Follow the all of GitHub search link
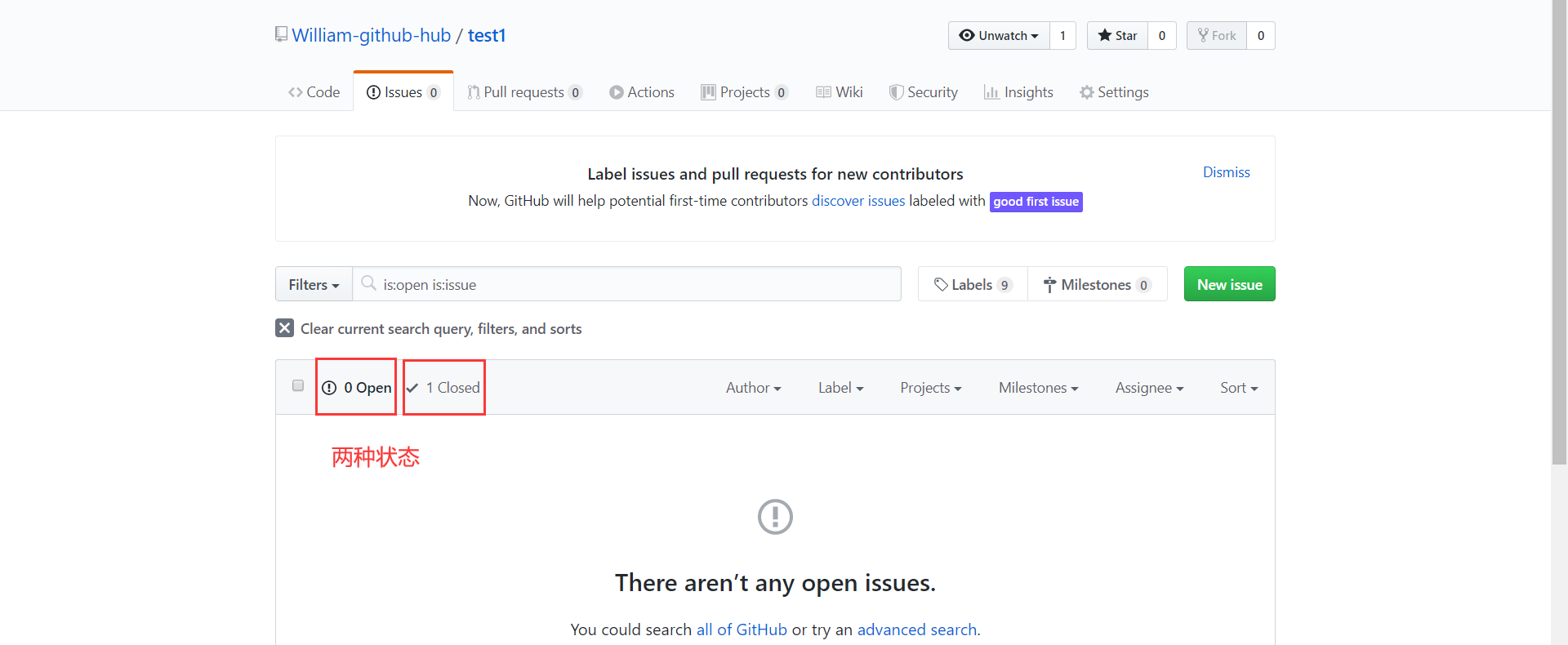The width and height of the screenshot is (1568, 645). (x=742, y=629)
